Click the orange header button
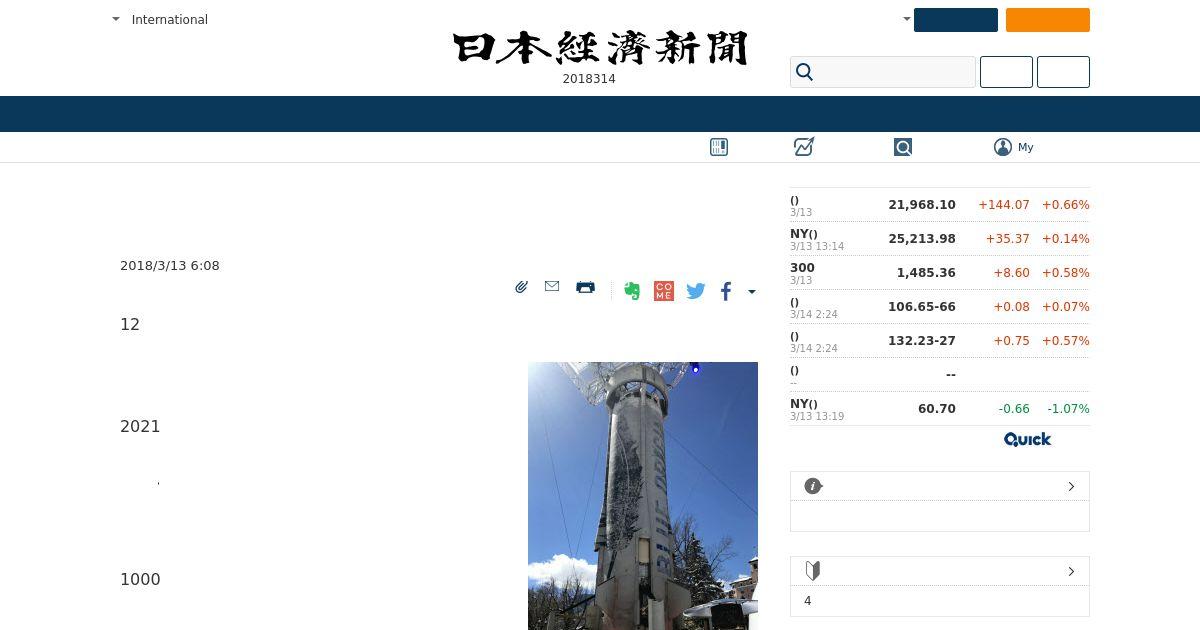 pyautogui.click(x=1048, y=20)
